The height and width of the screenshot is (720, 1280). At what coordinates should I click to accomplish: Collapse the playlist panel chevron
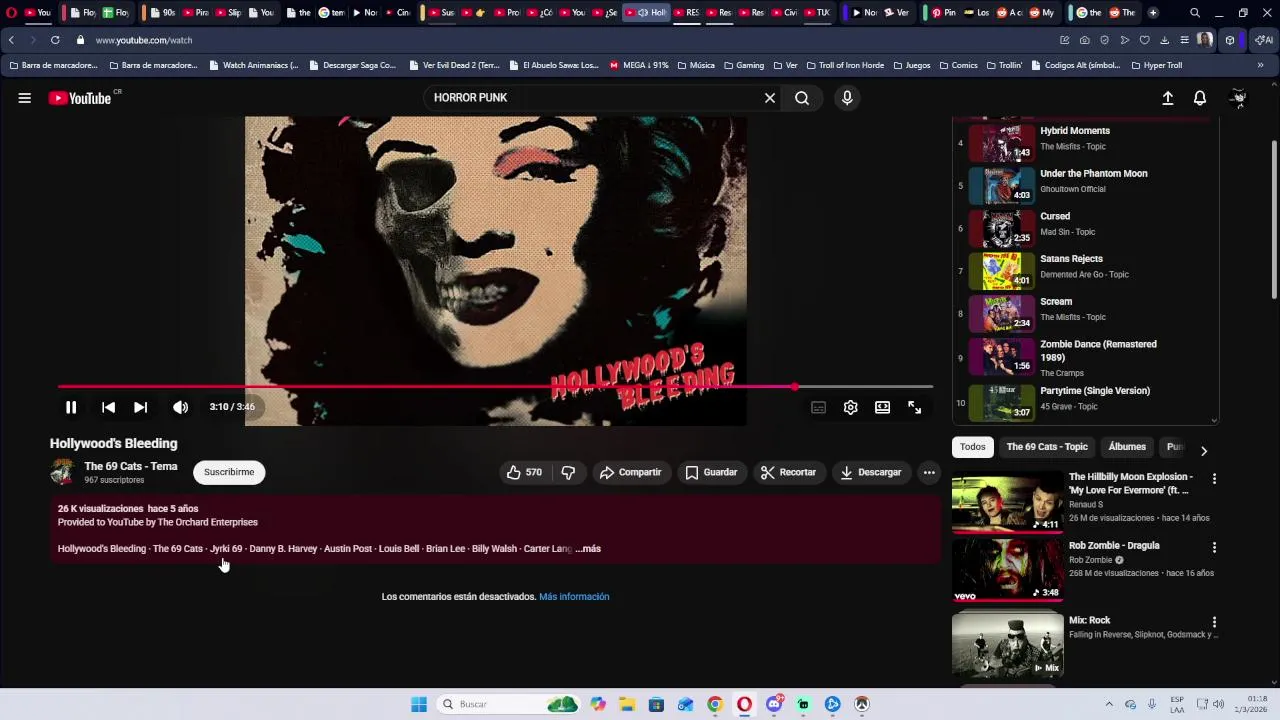tap(1214, 421)
